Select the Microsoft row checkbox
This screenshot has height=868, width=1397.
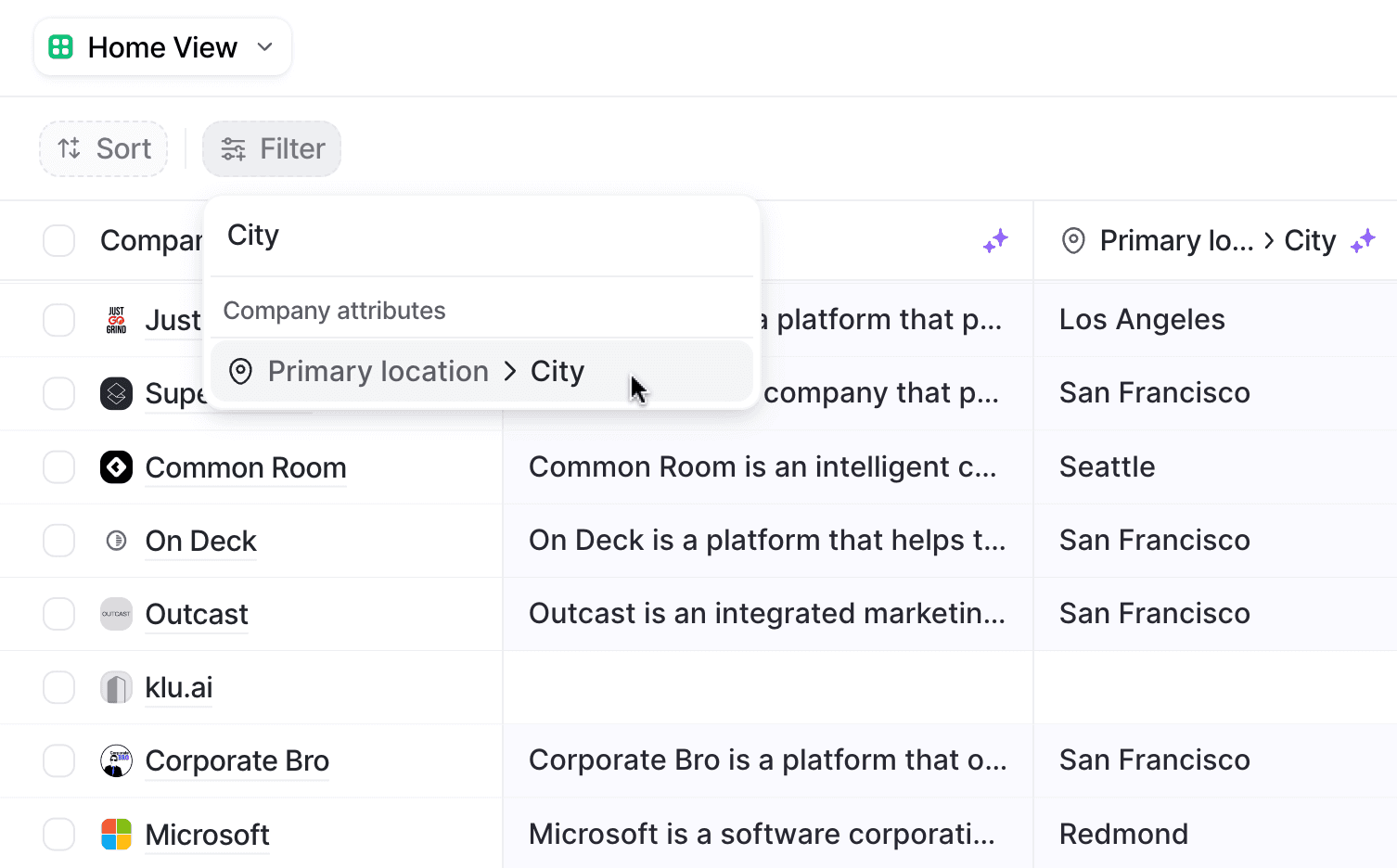pos(59,835)
